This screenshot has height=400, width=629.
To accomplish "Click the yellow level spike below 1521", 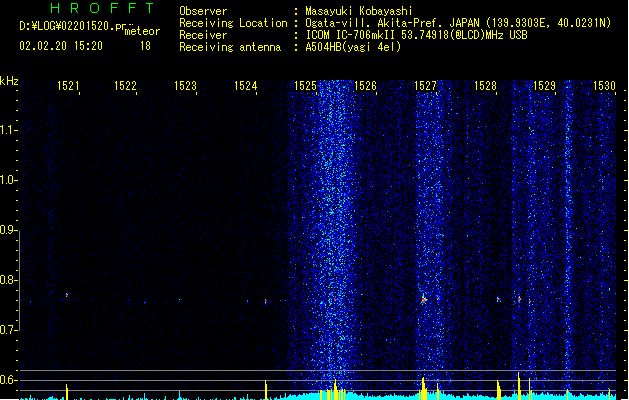I will click(x=67, y=392).
